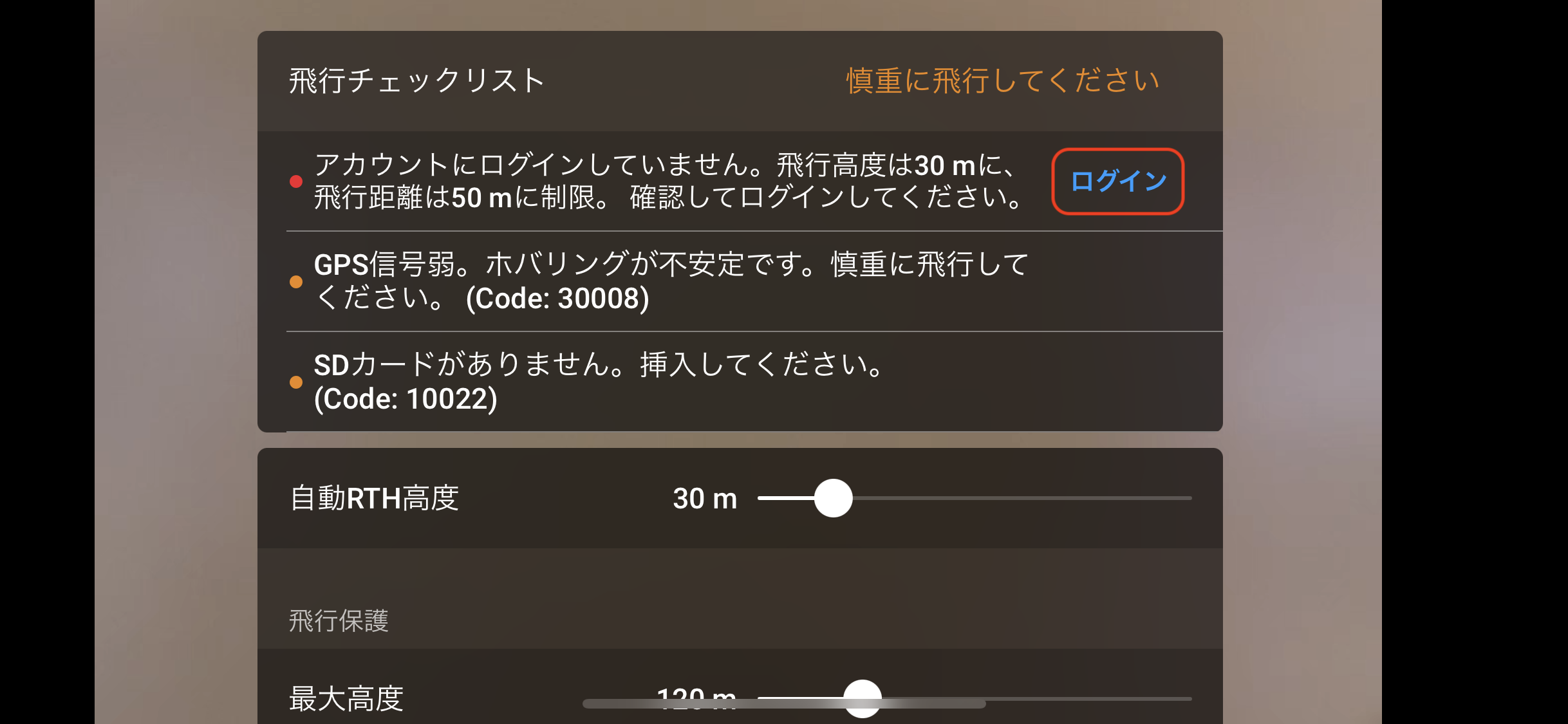Select the account not logged in warning row
The width and height of the screenshot is (1568, 724).
(x=740, y=181)
